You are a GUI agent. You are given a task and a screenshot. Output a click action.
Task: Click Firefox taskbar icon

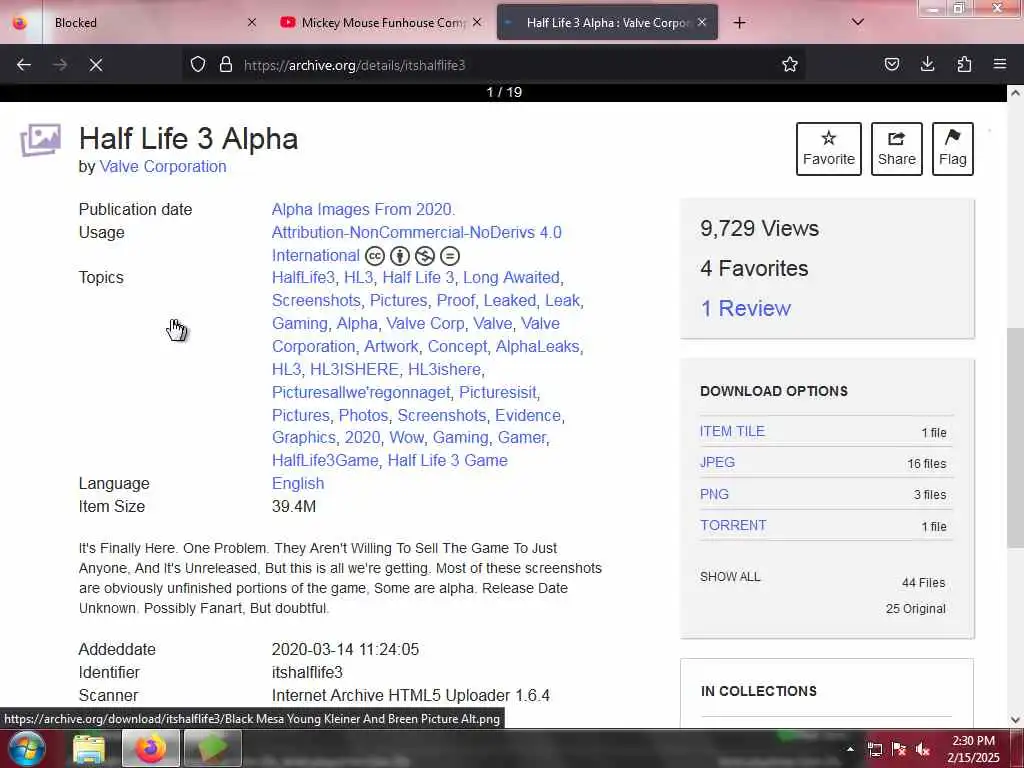point(151,748)
